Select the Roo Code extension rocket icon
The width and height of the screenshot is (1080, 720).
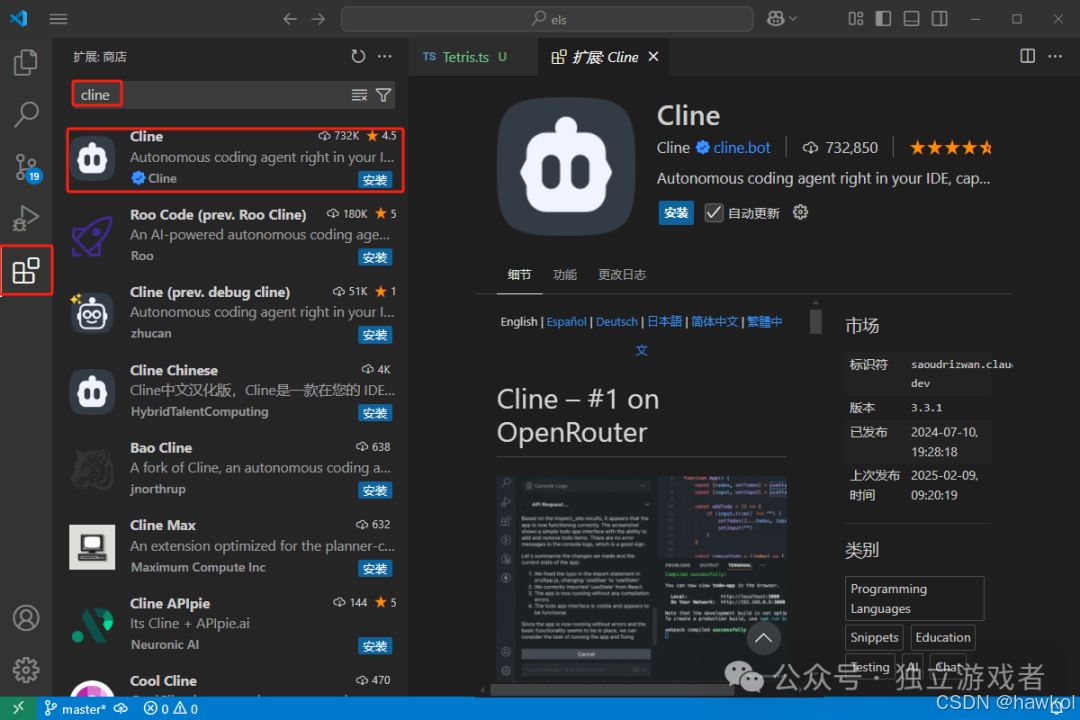coord(92,236)
